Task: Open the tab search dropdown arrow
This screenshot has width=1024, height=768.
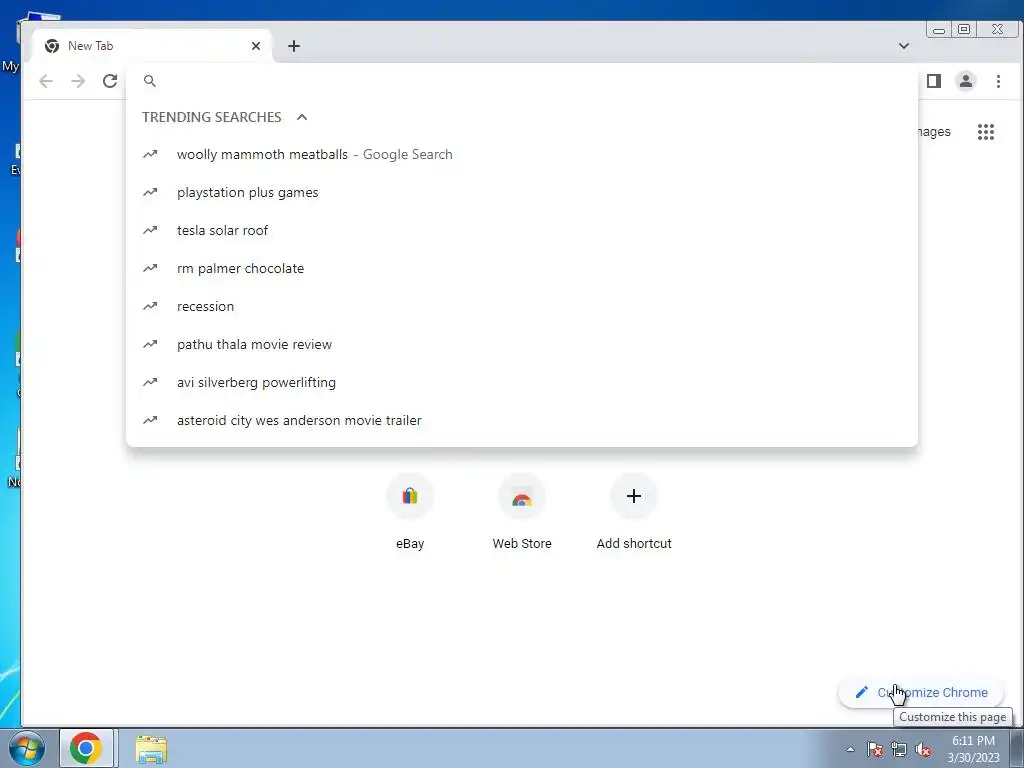Action: pyautogui.click(x=904, y=46)
